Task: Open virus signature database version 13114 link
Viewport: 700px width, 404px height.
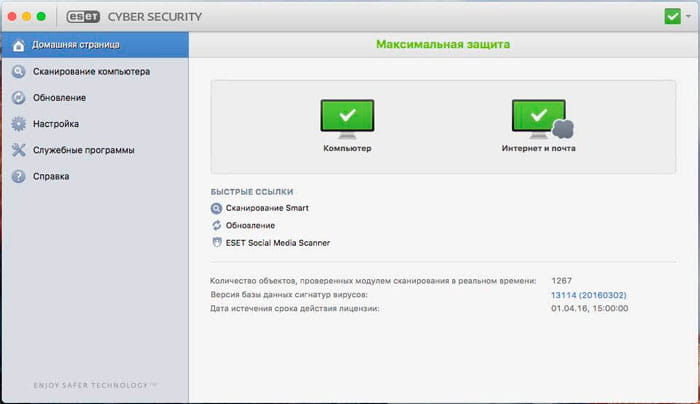Action: click(588, 295)
